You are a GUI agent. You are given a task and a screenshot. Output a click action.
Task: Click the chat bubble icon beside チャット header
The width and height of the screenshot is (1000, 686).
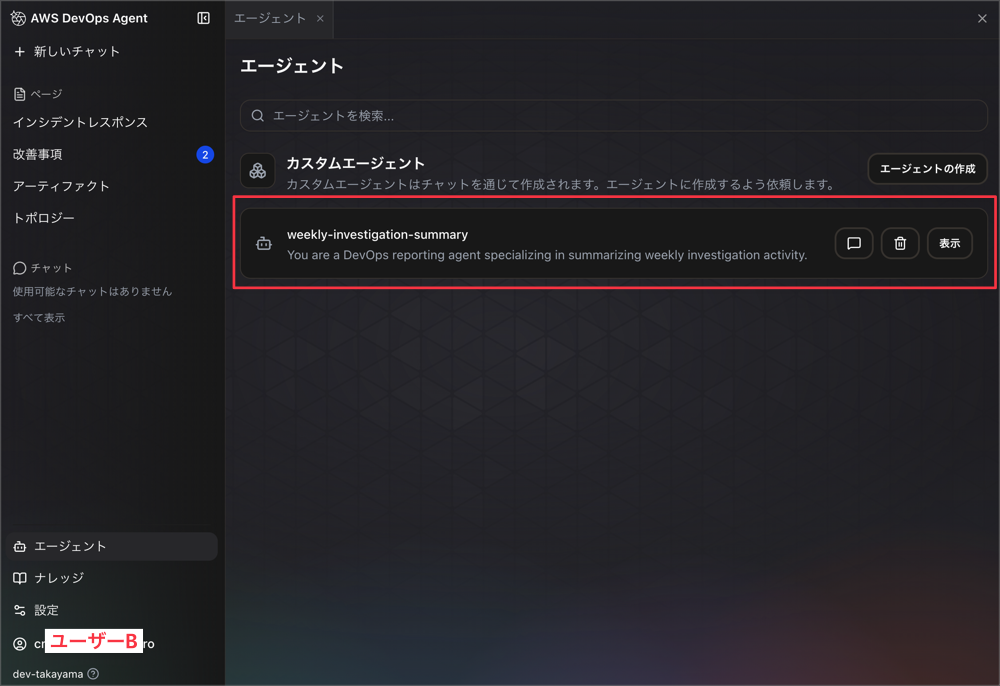coord(20,268)
